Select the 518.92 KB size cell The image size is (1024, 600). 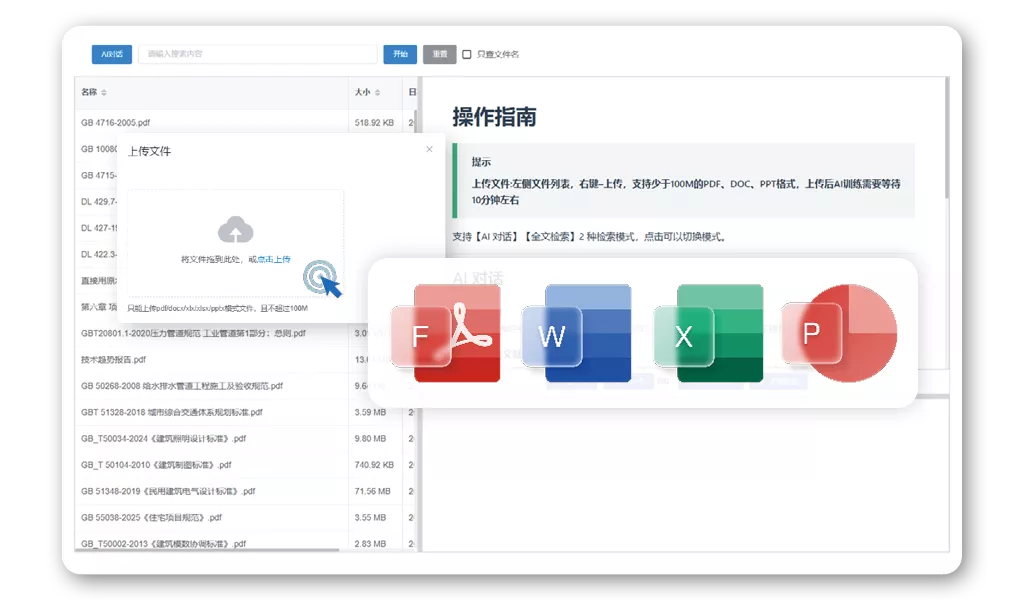point(374,123)
